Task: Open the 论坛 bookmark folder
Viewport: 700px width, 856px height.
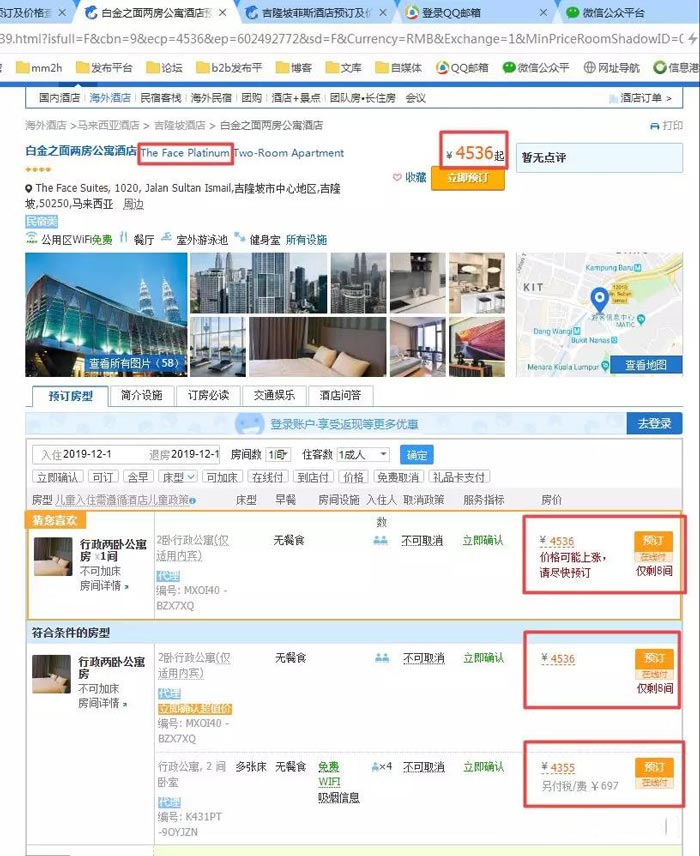Action: [164, 68]
